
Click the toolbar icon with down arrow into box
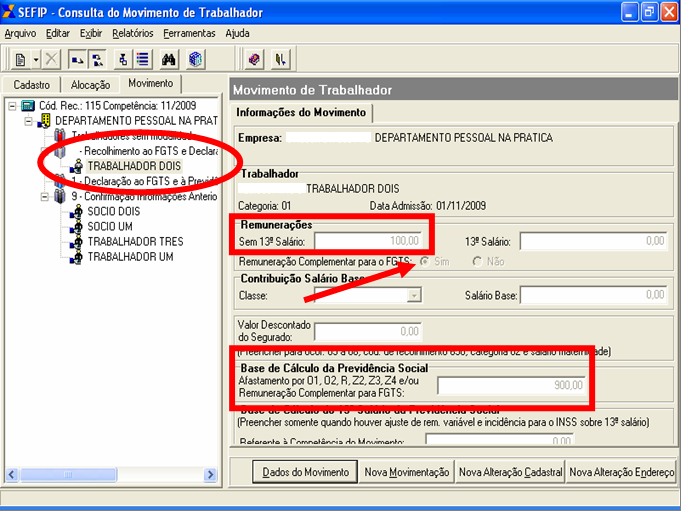pos(123,59)
